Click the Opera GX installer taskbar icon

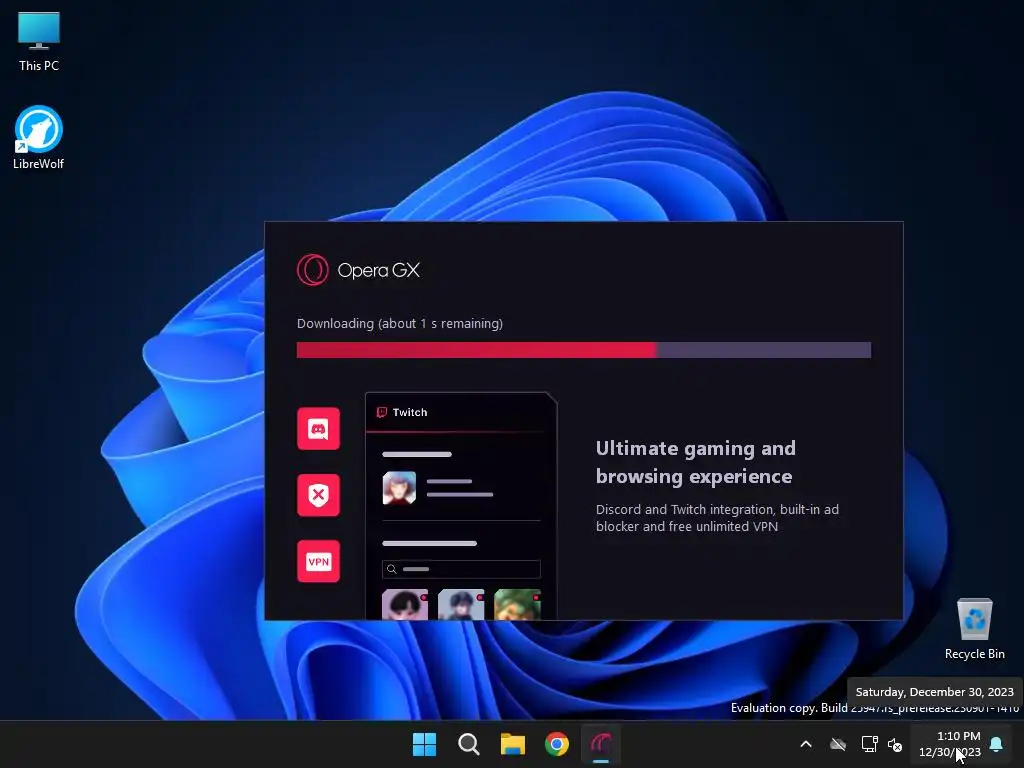point(601,744)
